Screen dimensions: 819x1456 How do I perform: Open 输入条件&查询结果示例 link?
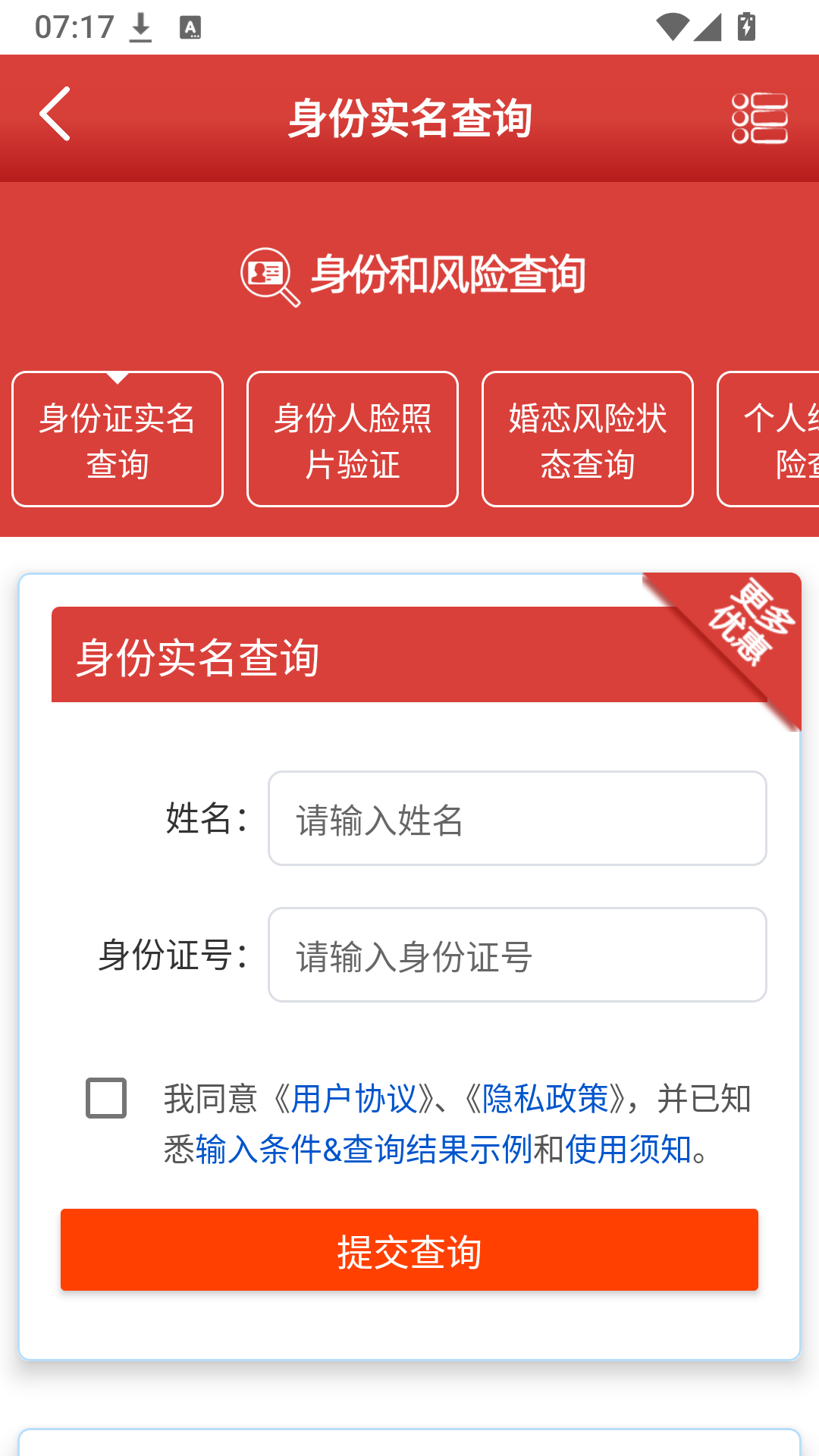364,1150
